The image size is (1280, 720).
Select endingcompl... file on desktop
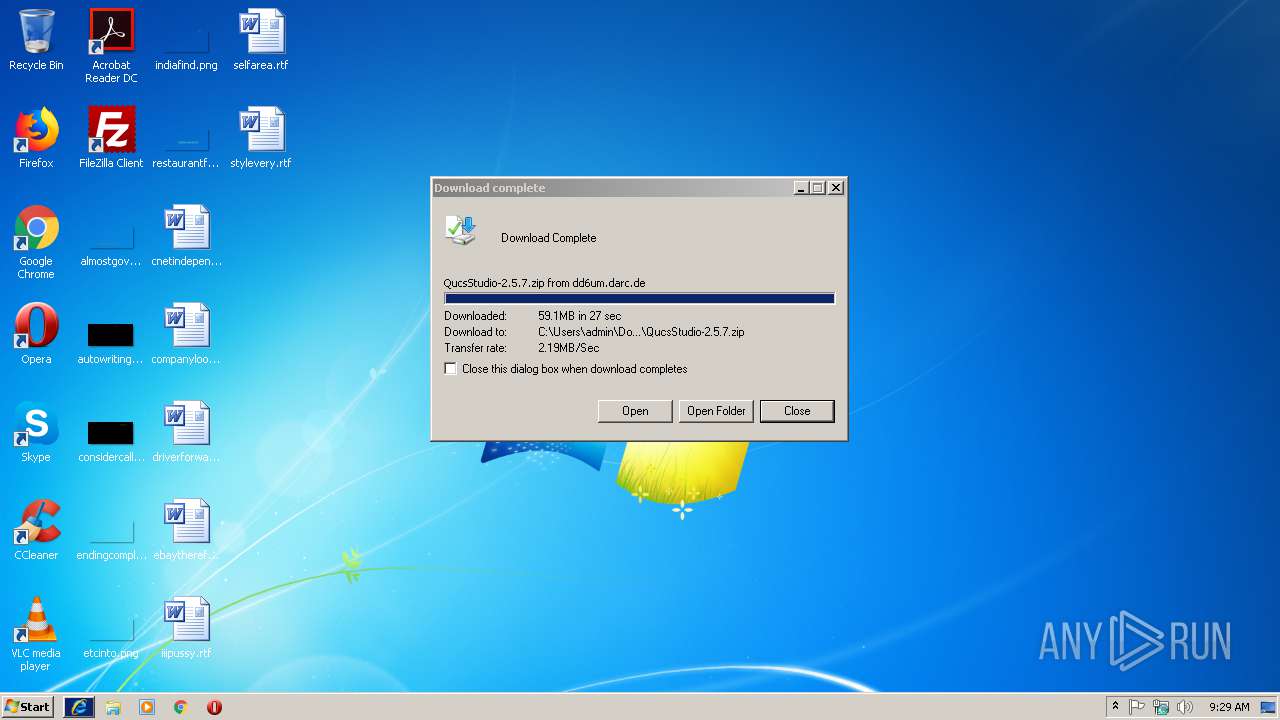click(111, 540)
